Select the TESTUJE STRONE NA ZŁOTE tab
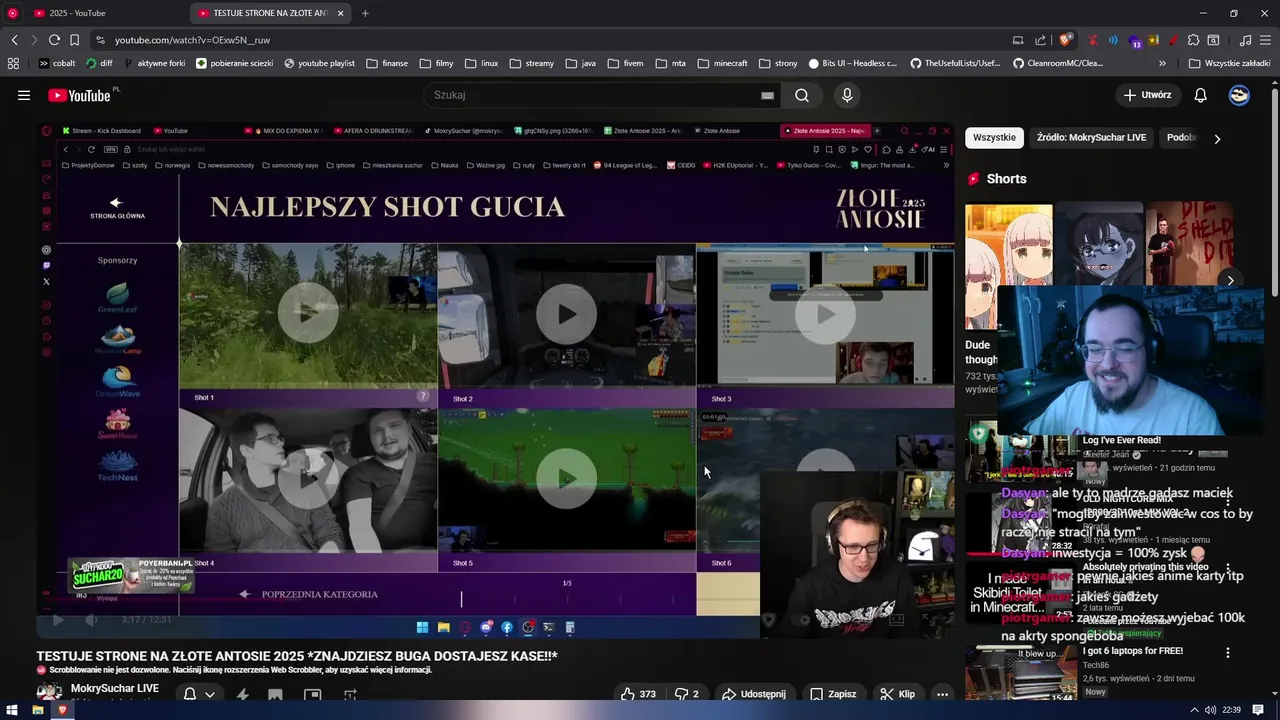 (270, 13)
